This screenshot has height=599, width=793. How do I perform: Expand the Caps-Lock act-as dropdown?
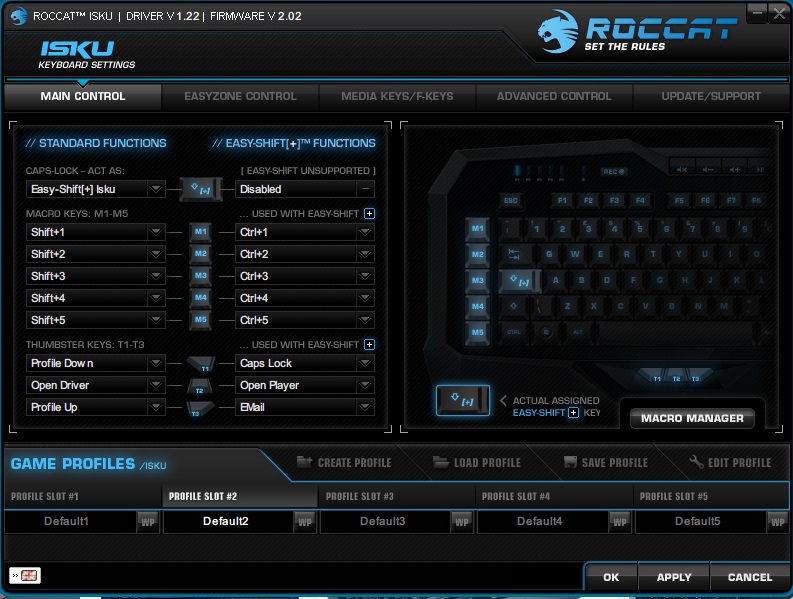click(156, 189)
